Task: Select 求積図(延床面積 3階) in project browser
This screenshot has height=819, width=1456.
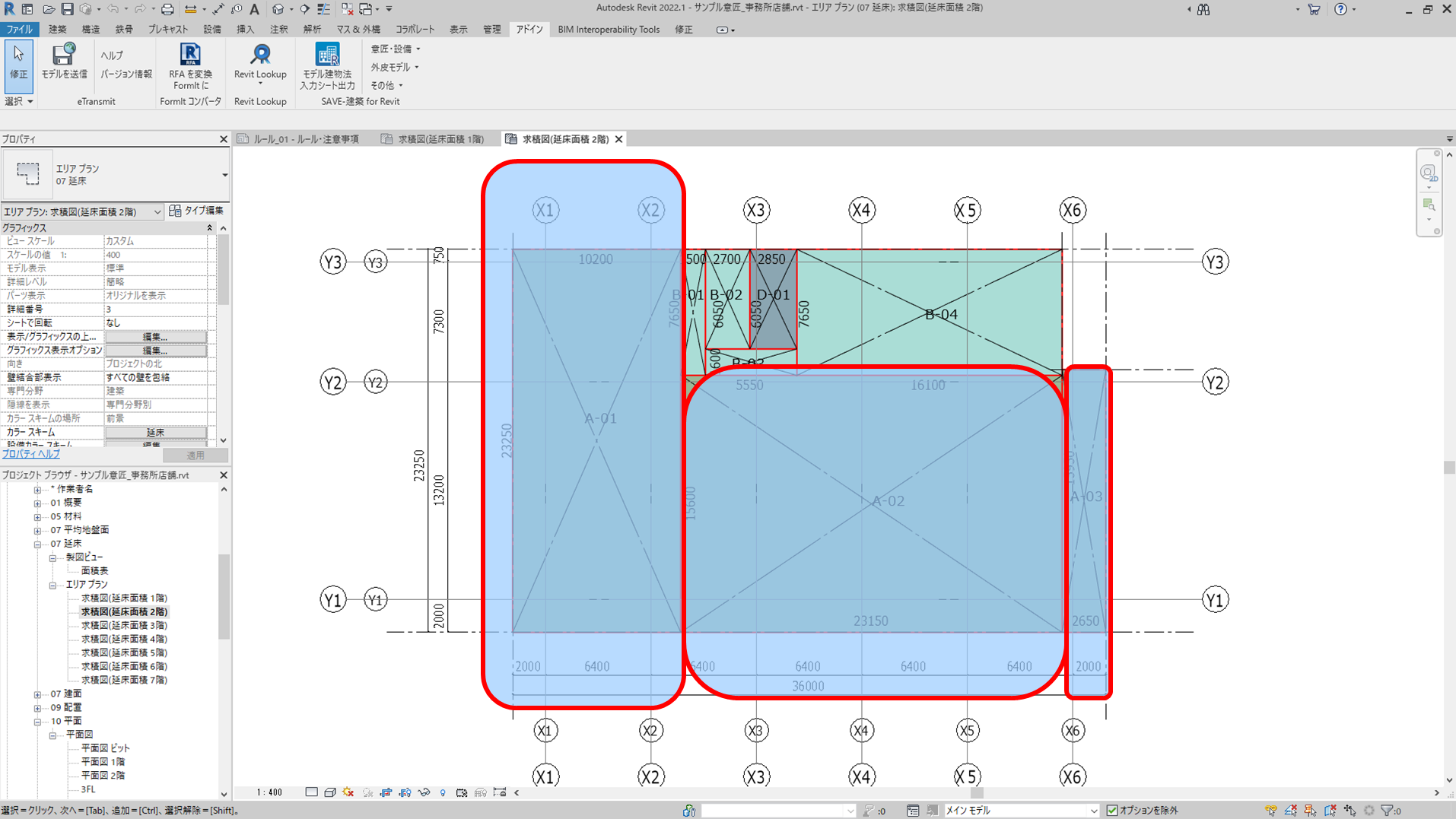Action: pyautogui.click(x=124, y=625)
